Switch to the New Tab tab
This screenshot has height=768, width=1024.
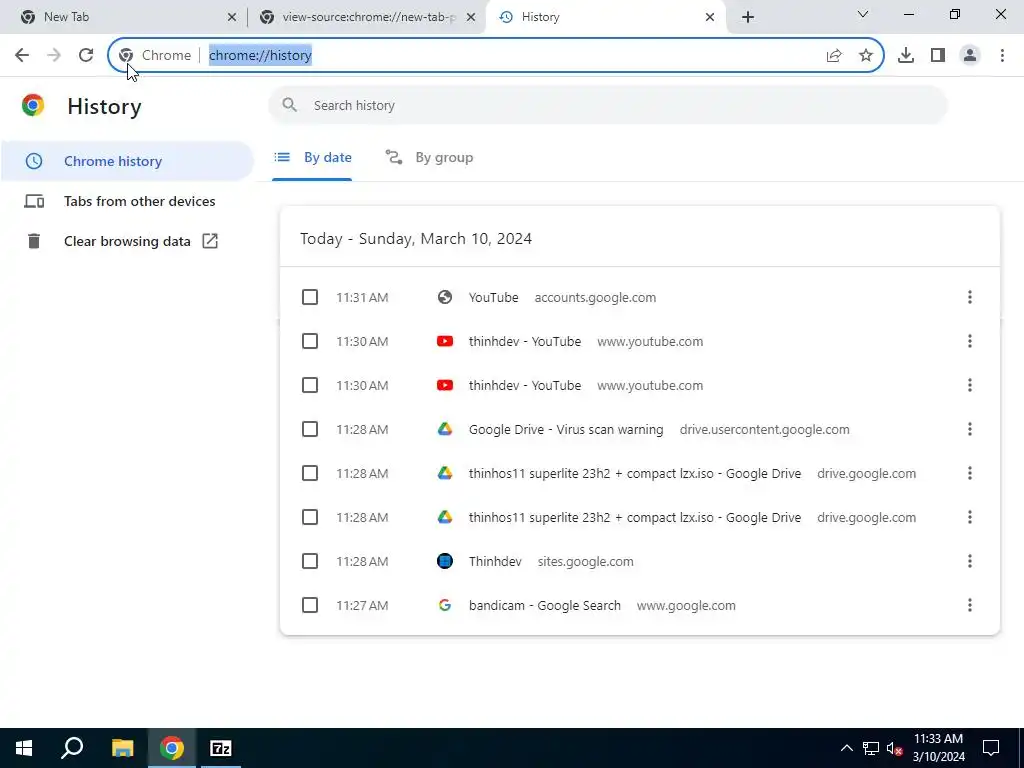point(124,17)
